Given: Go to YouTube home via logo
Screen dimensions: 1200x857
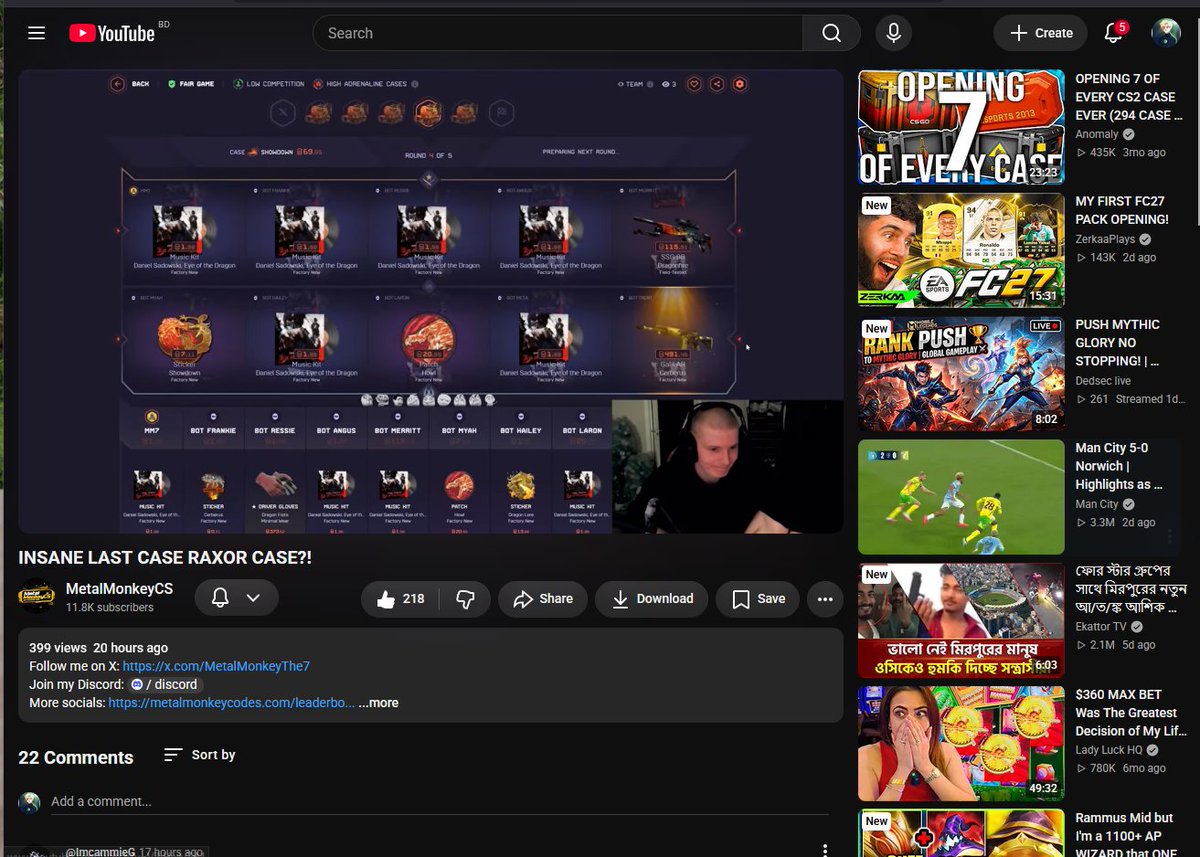Looking at the screenshot, I should click(x=112, y=33).
